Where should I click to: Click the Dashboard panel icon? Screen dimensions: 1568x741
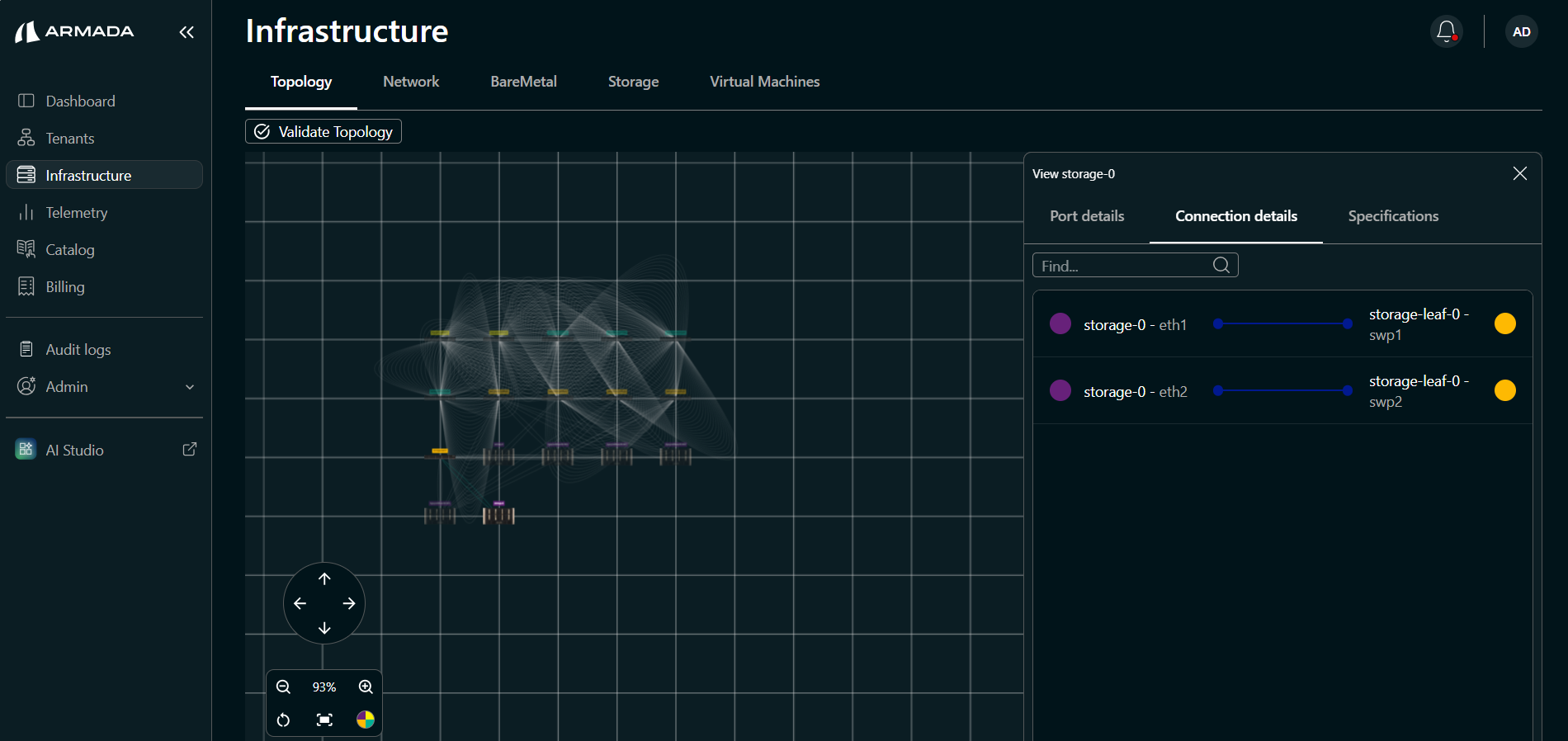(x=26, y=101)
